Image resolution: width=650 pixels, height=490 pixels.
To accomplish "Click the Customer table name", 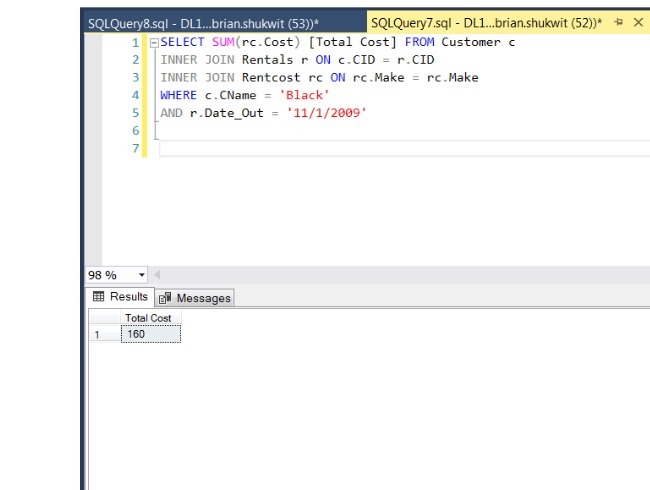I will 471,42.
